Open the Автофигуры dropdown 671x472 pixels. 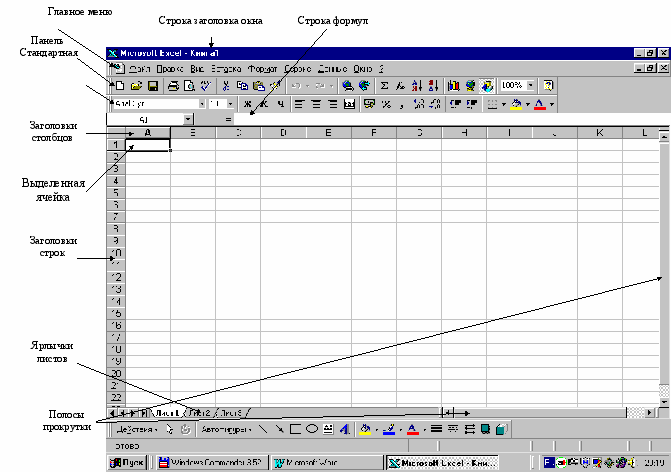[x=226, y=429]
